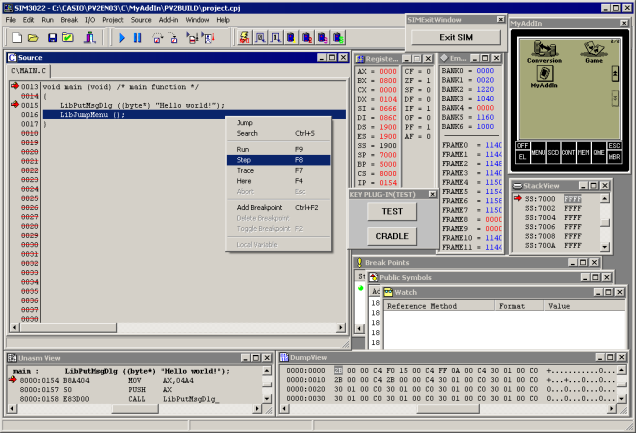Click the Save floppy disk icon

tap(52, 38)
